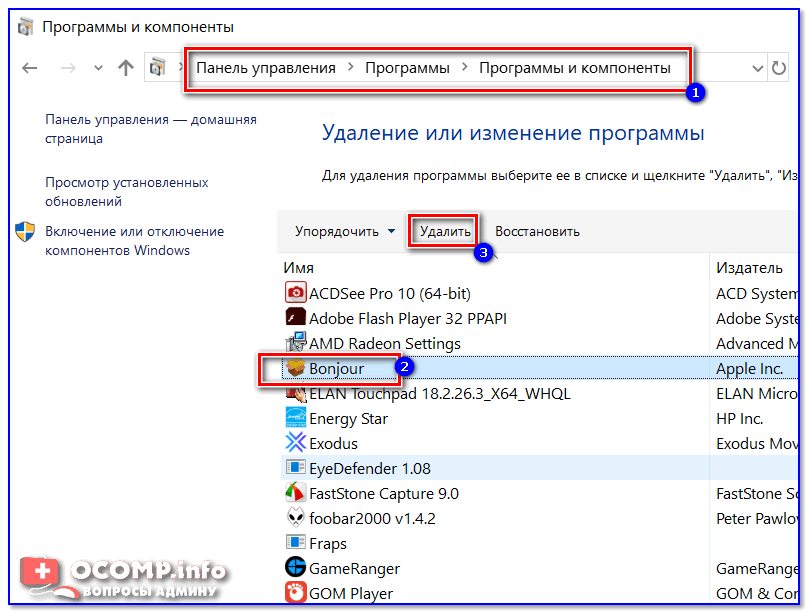Click the Energy Star icon
The width and height of the screenshot is (808, 613).
296,417
